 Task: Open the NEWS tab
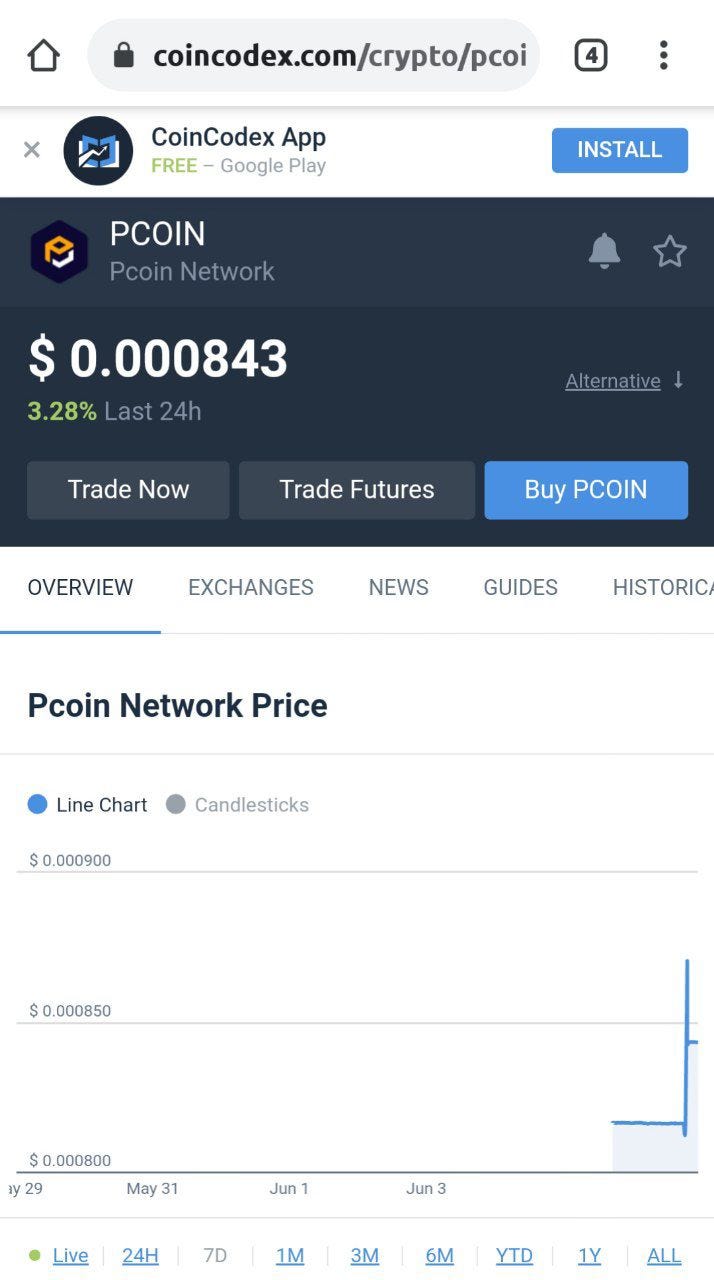click(398, 588)
